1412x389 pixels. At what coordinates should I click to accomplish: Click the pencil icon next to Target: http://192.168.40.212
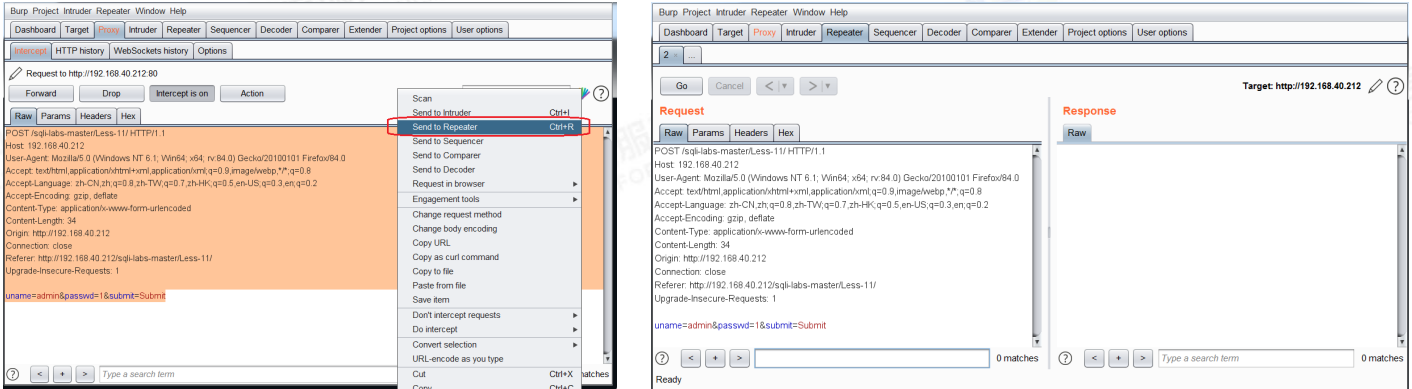point(1376,86)
